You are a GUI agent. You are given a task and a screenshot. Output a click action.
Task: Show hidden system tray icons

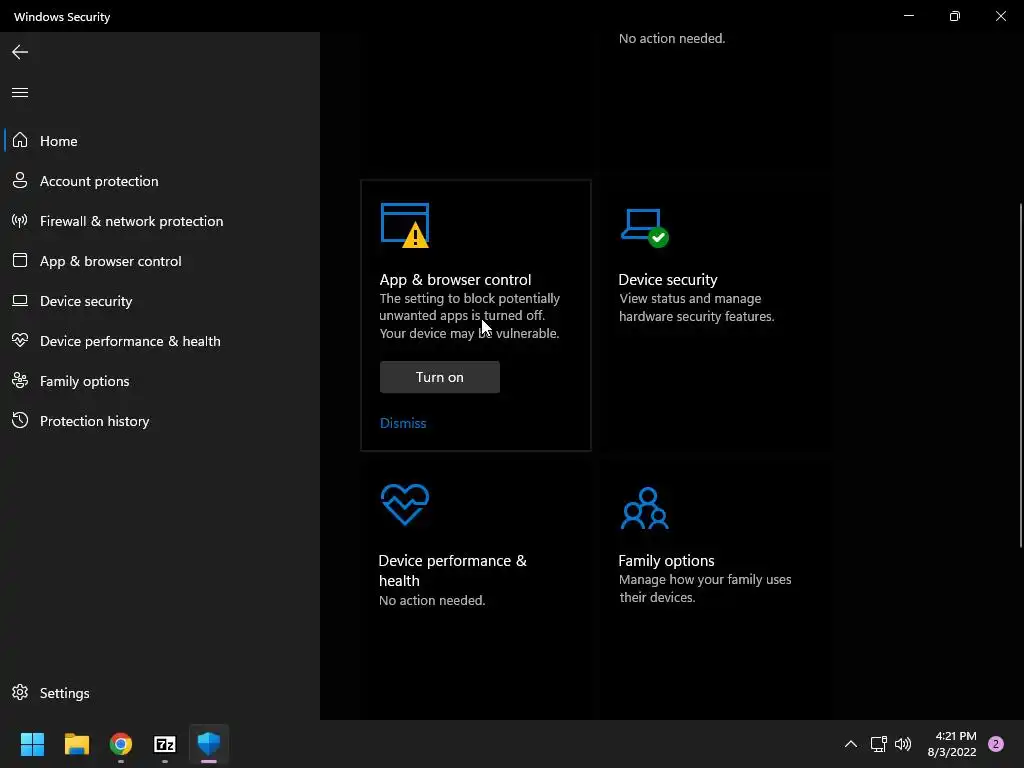pyautogui.click(x=851, y=744)
